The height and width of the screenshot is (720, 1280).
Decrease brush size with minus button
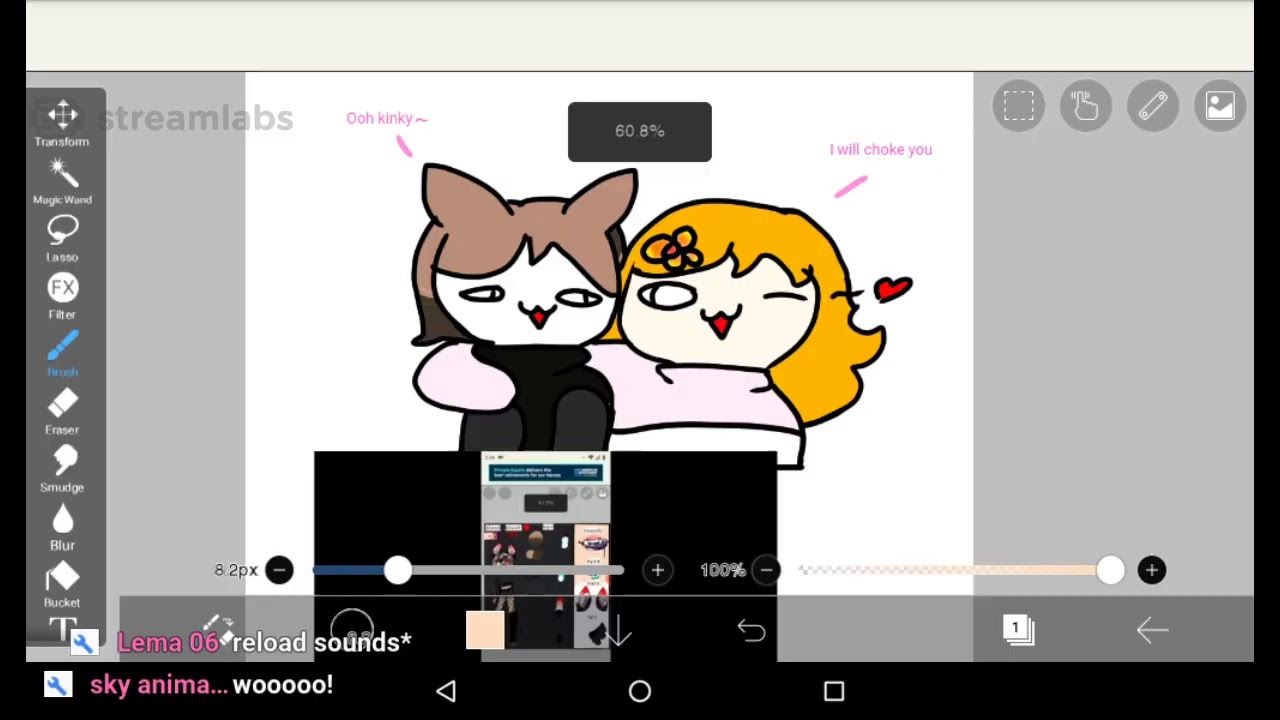(279, 570)
